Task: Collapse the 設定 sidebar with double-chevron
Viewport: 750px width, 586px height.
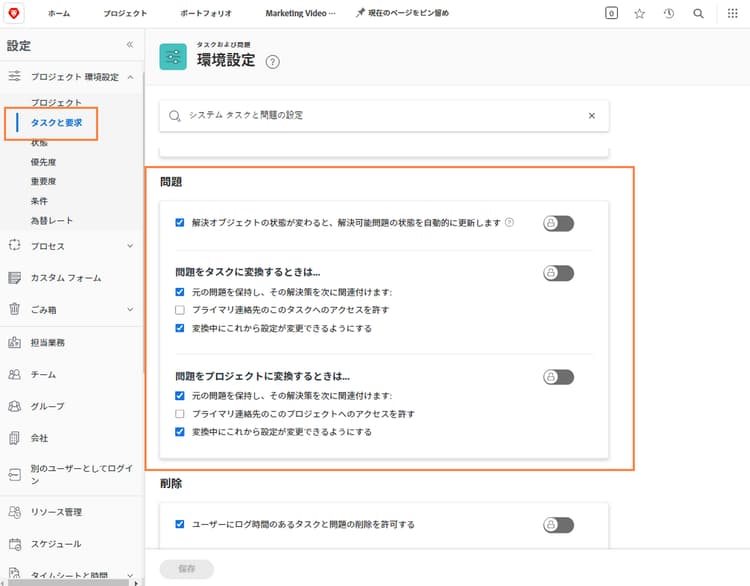Action: [130, 44]
